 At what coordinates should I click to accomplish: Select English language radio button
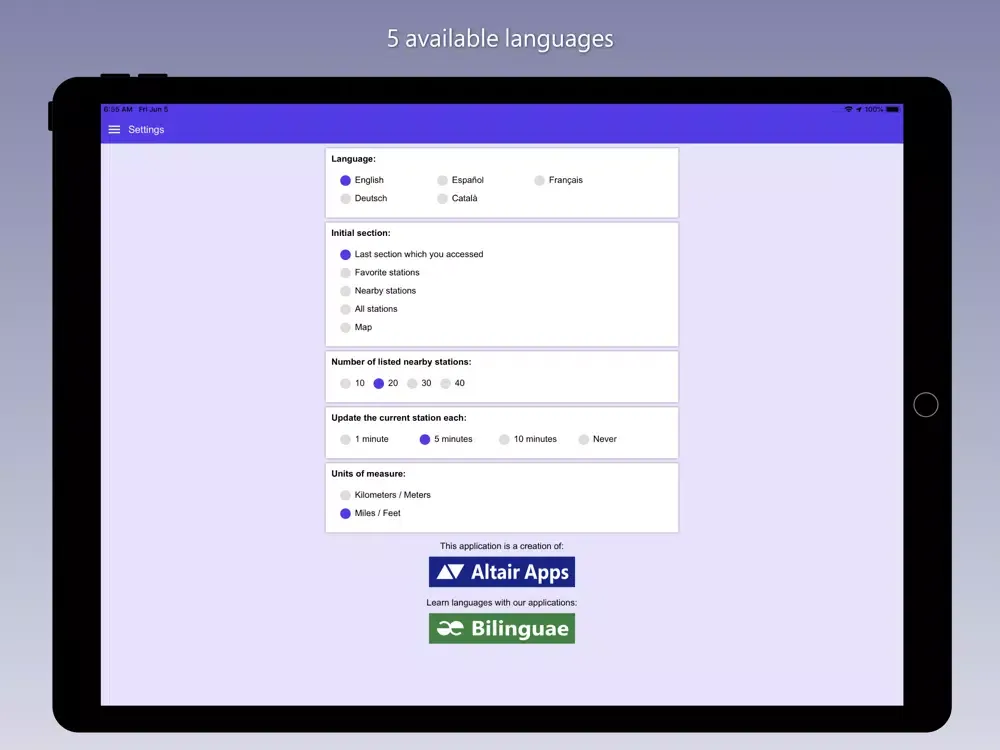(345, 180)
